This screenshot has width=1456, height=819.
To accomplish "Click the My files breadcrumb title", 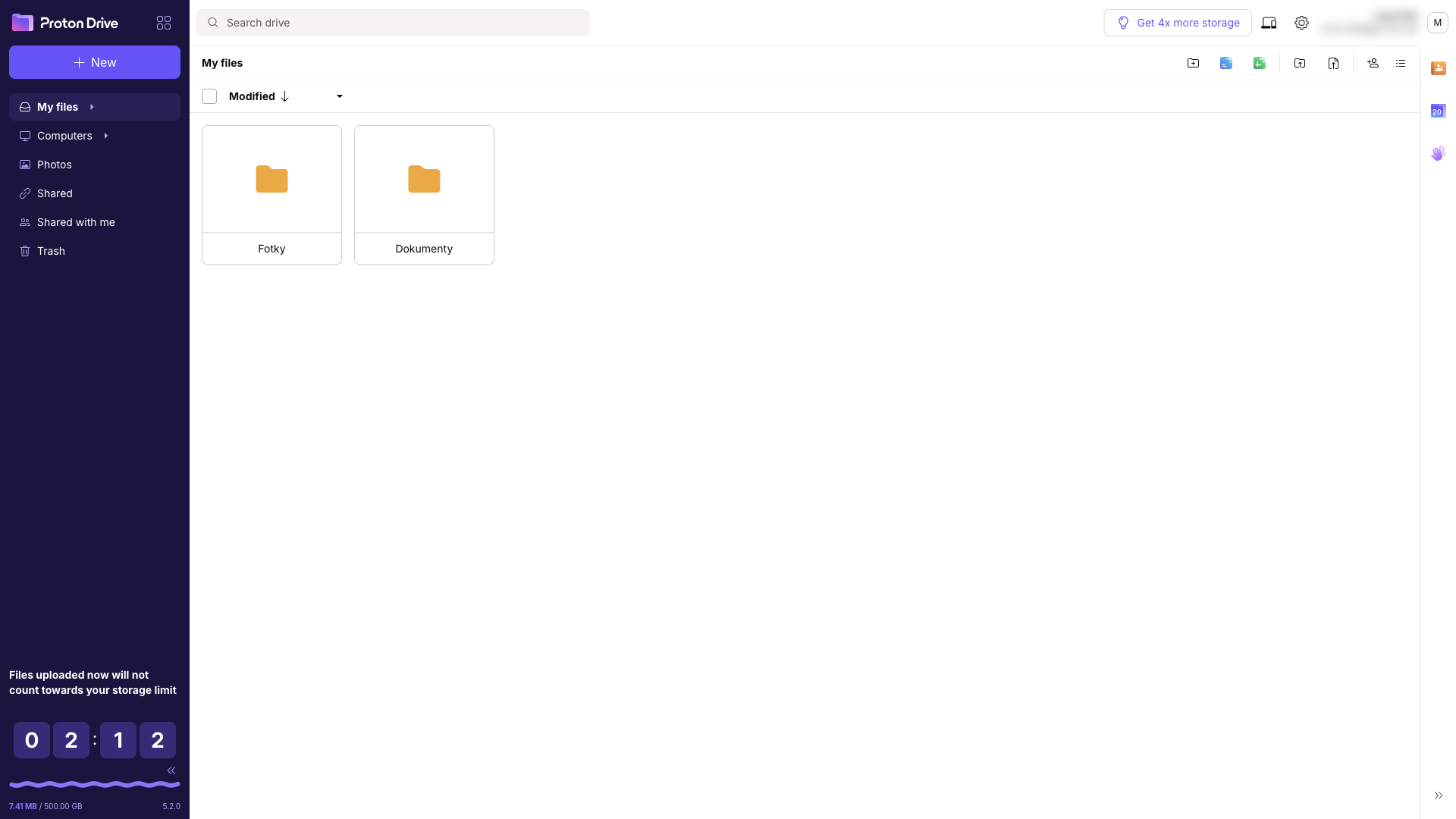I will 222,63.
